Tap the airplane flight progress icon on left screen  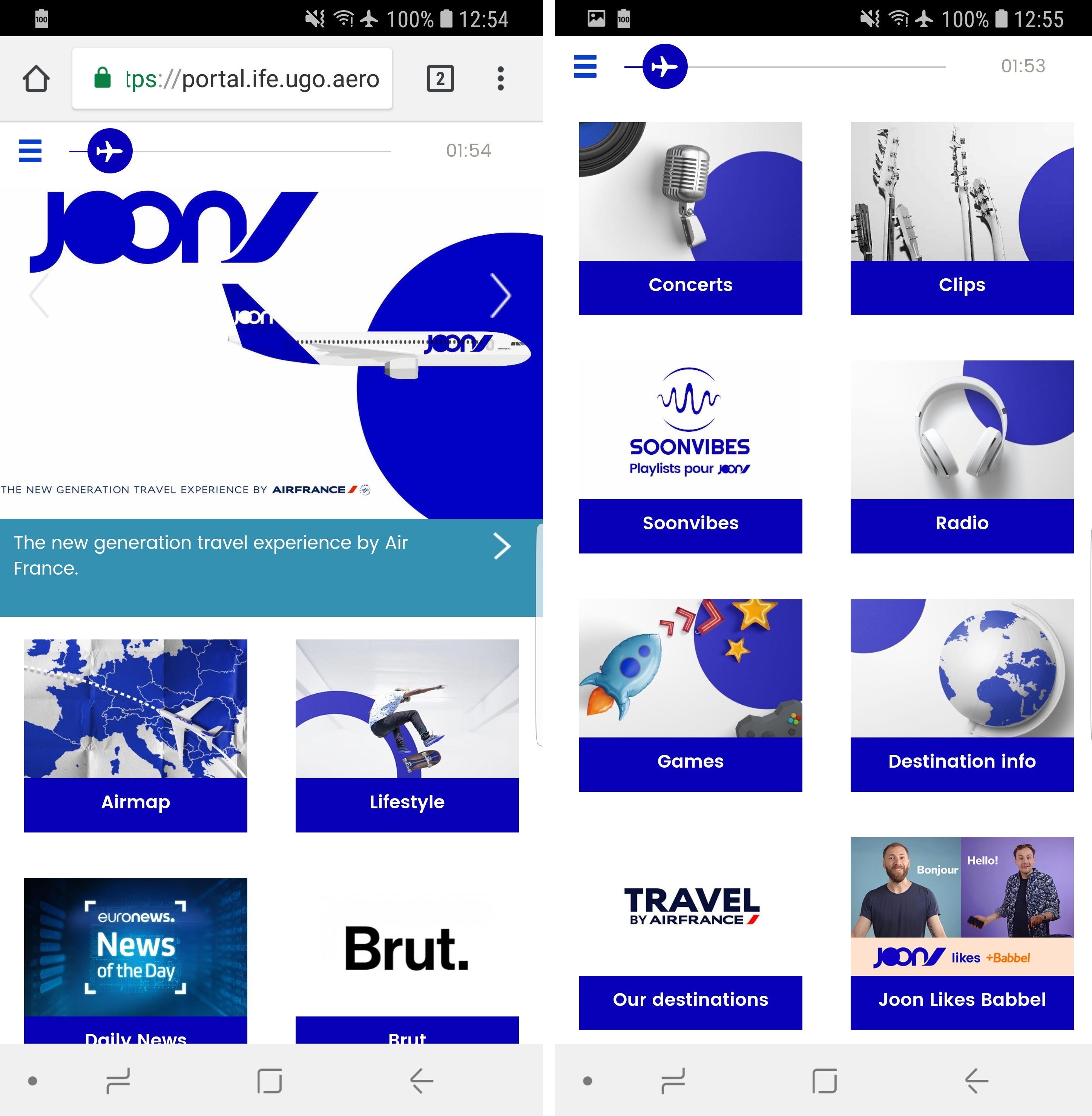110,151
